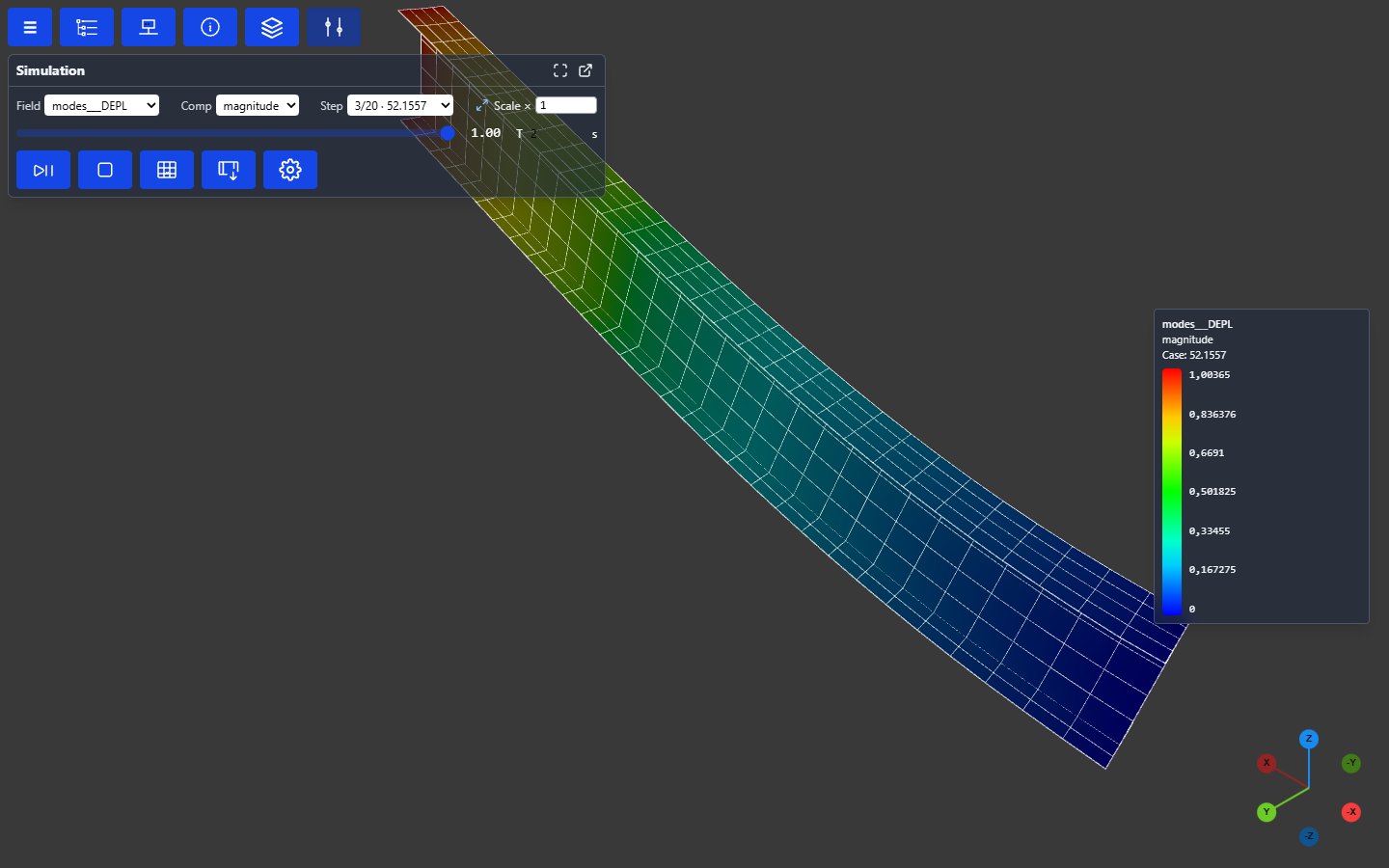Snap view to X axis

pyautogui.click(x=1266, y=763)
